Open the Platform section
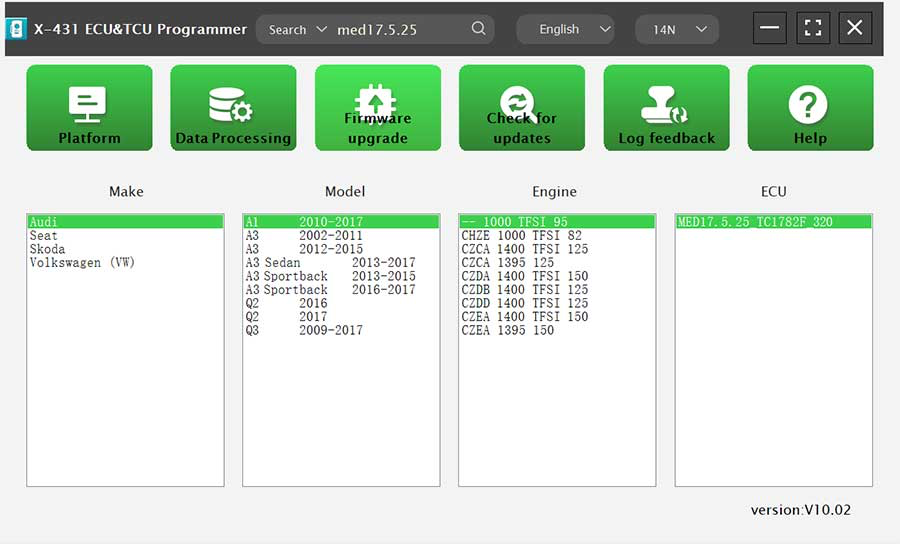This screenshot has width=900, height=544. [x=89, y=108]
